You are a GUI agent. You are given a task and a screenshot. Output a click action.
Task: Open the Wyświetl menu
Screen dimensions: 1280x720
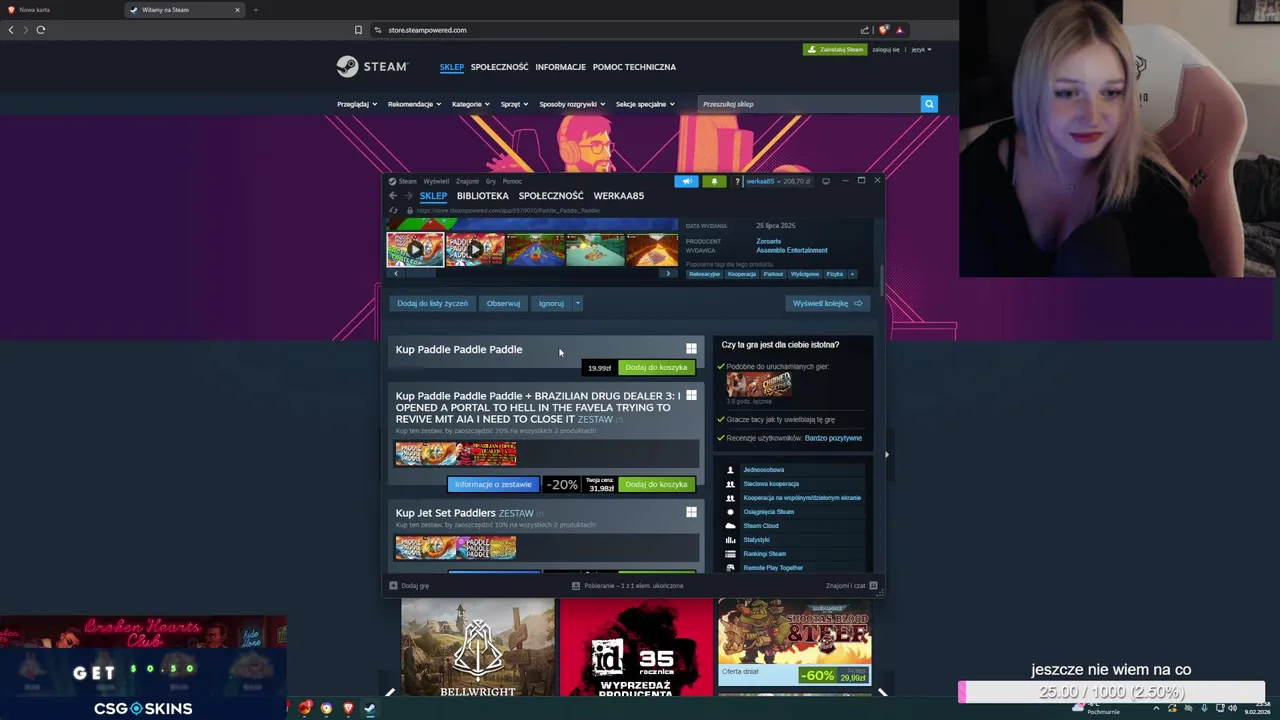436,181
